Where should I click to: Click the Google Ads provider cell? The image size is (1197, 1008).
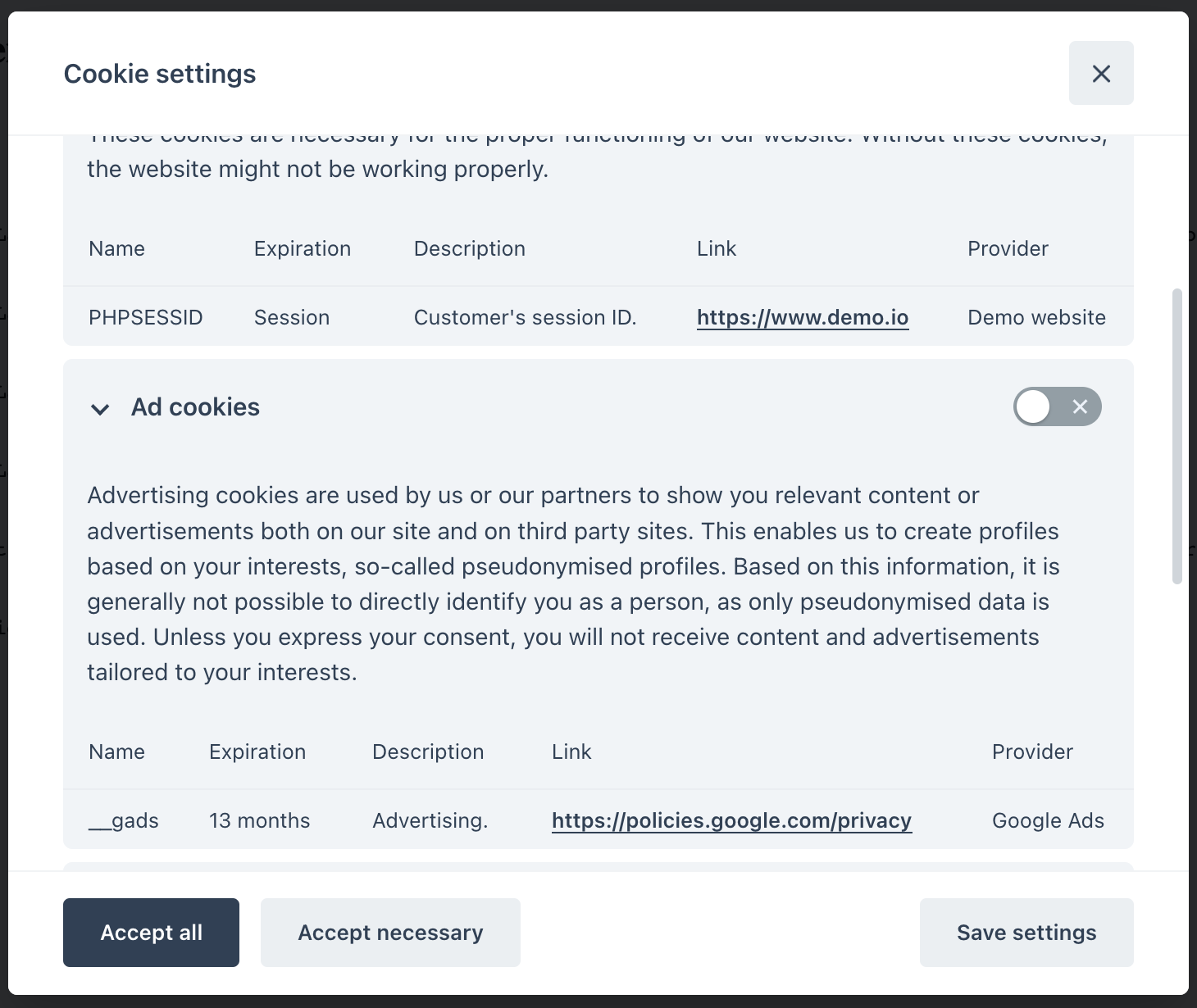pos(1047,820)
